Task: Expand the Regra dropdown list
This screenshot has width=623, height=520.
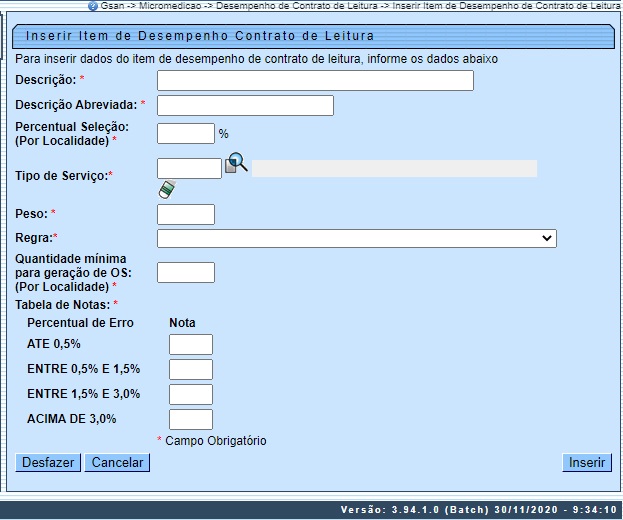Action: (x=357, y=238)
